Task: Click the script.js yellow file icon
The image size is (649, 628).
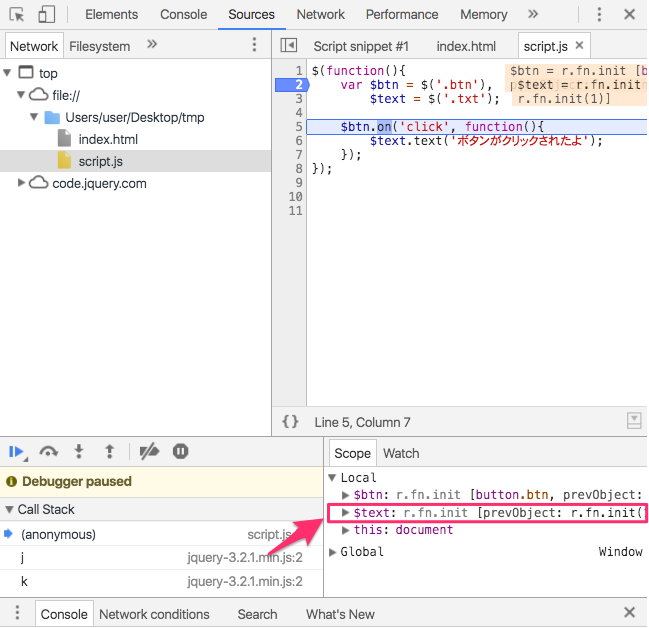Action: [64, 161]
